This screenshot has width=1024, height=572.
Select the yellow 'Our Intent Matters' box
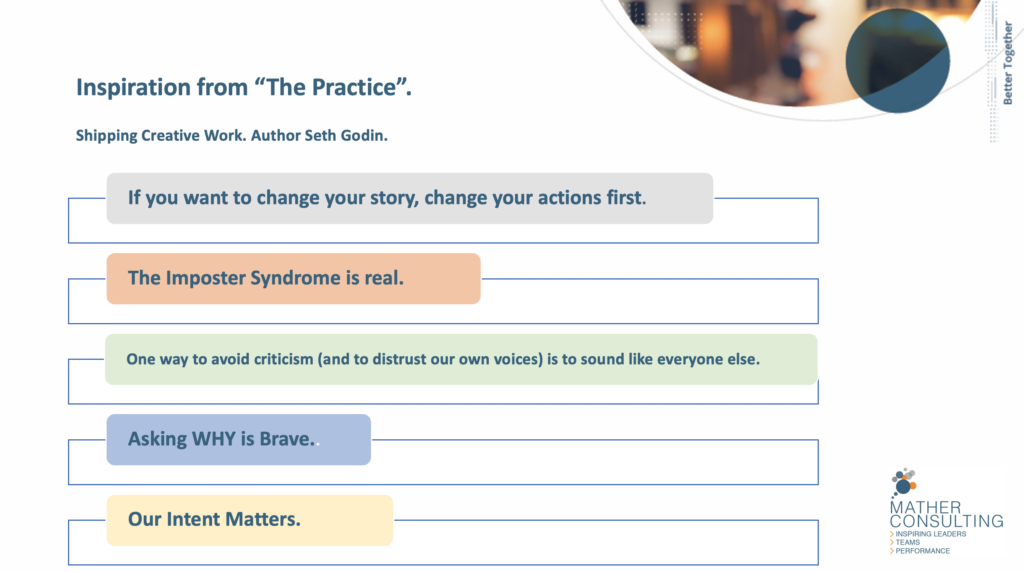249,520
